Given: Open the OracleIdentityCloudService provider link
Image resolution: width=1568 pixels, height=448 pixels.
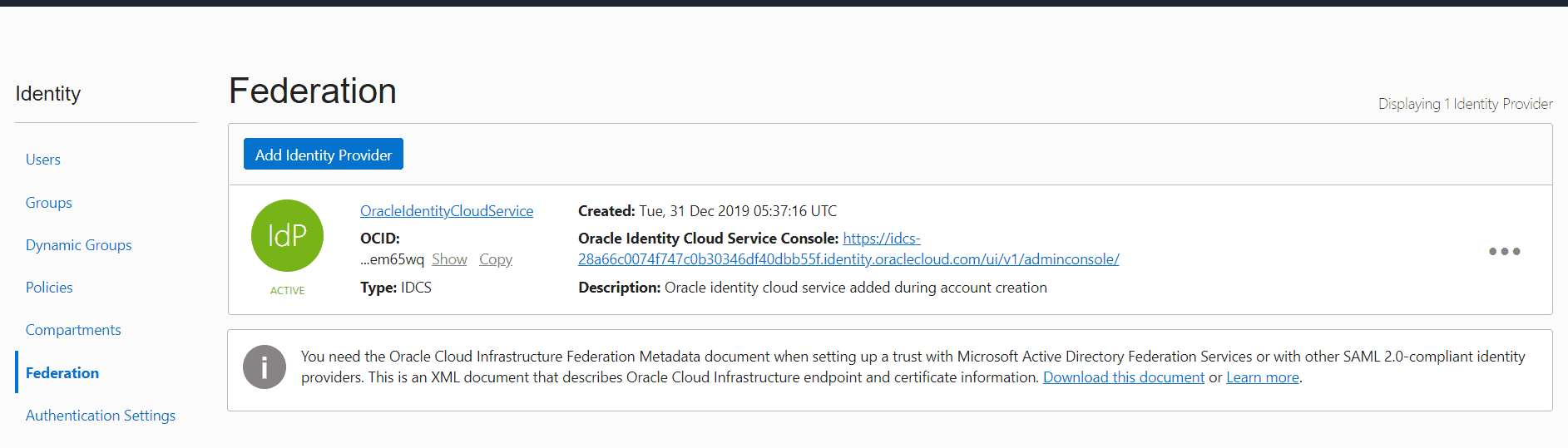Looking at the screenshot, I should pos(447,211).
